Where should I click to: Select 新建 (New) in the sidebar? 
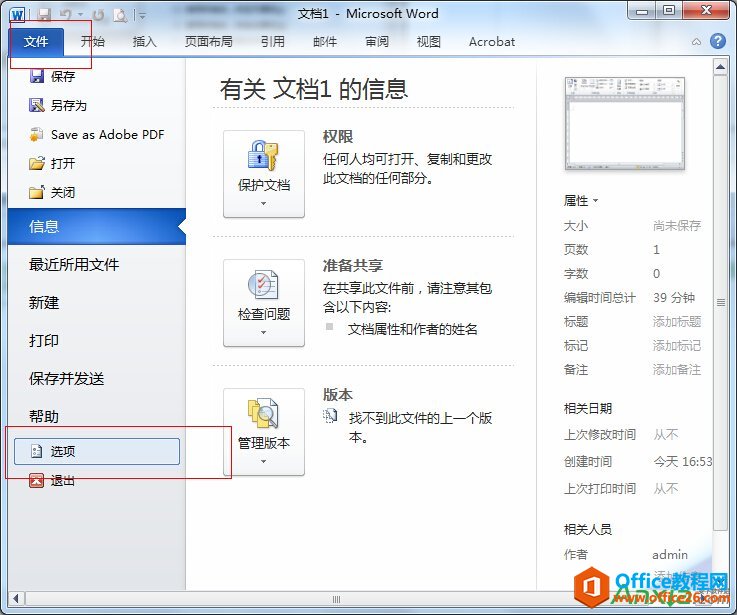[x=44, y=302]
